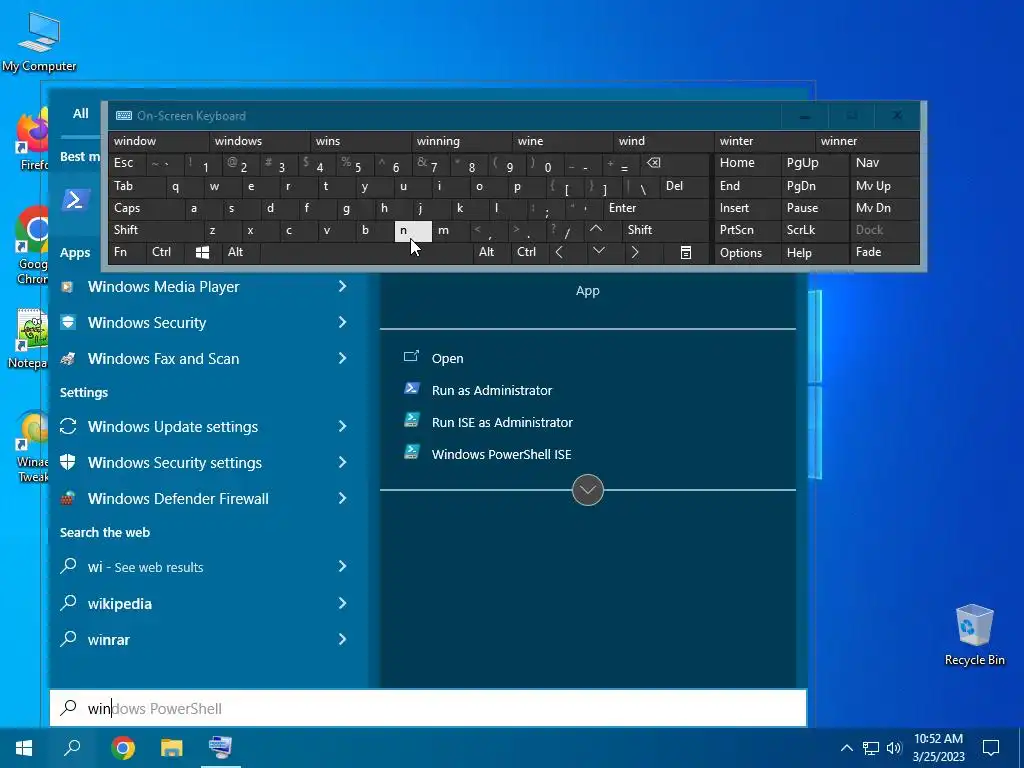Click the taskbar clock and date
Image resolution: width=1024 pixels, height=768 pixels.
click(x=938, y=748)
